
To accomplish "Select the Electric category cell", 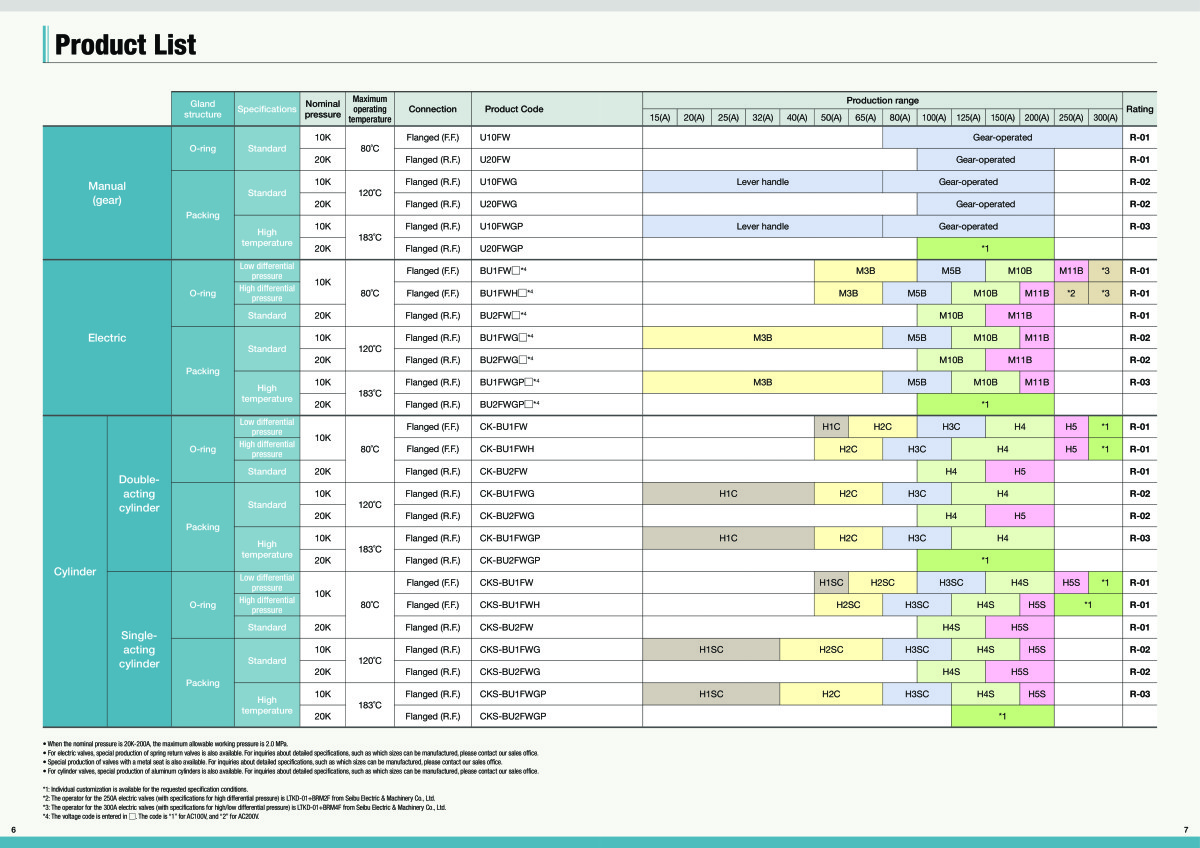I will [x=107, y=338].
